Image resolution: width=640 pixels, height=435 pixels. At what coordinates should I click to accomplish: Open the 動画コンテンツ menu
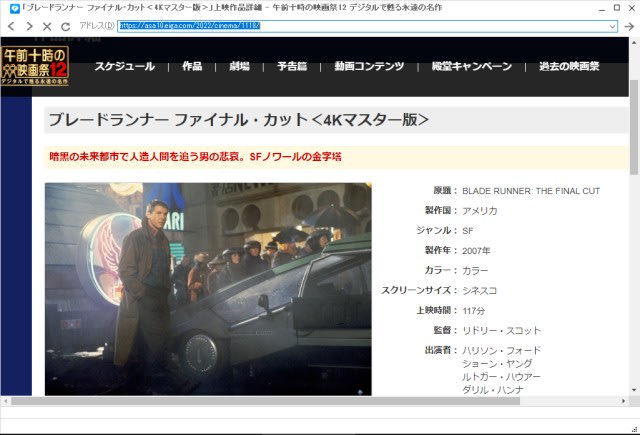369,66
